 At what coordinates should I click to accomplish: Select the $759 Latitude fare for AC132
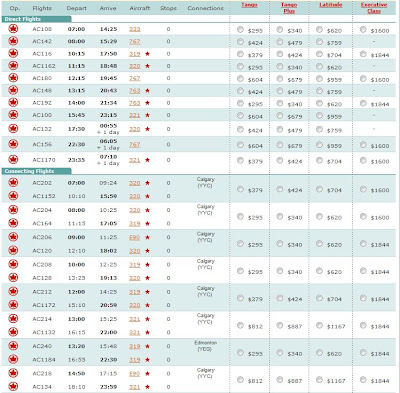click(319, 129)
